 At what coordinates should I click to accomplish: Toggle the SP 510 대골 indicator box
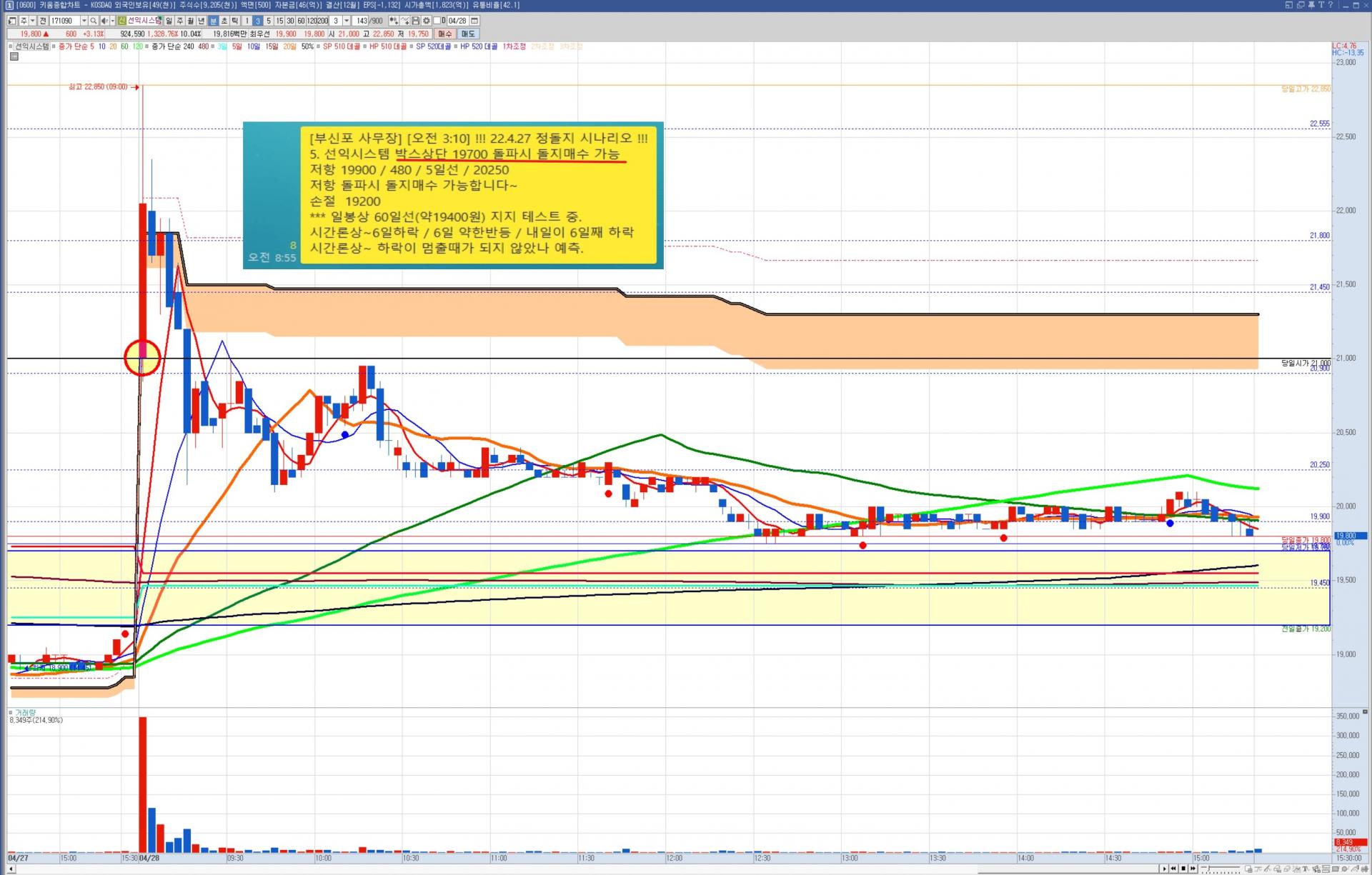coord(319,46)
